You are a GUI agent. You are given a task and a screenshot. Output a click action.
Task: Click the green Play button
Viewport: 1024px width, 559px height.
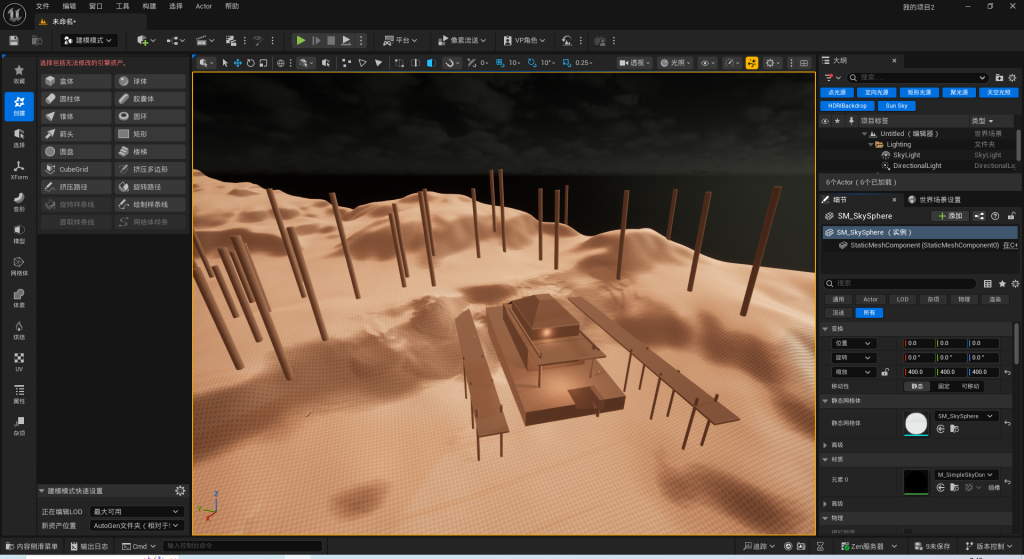(x=300, y=40)
